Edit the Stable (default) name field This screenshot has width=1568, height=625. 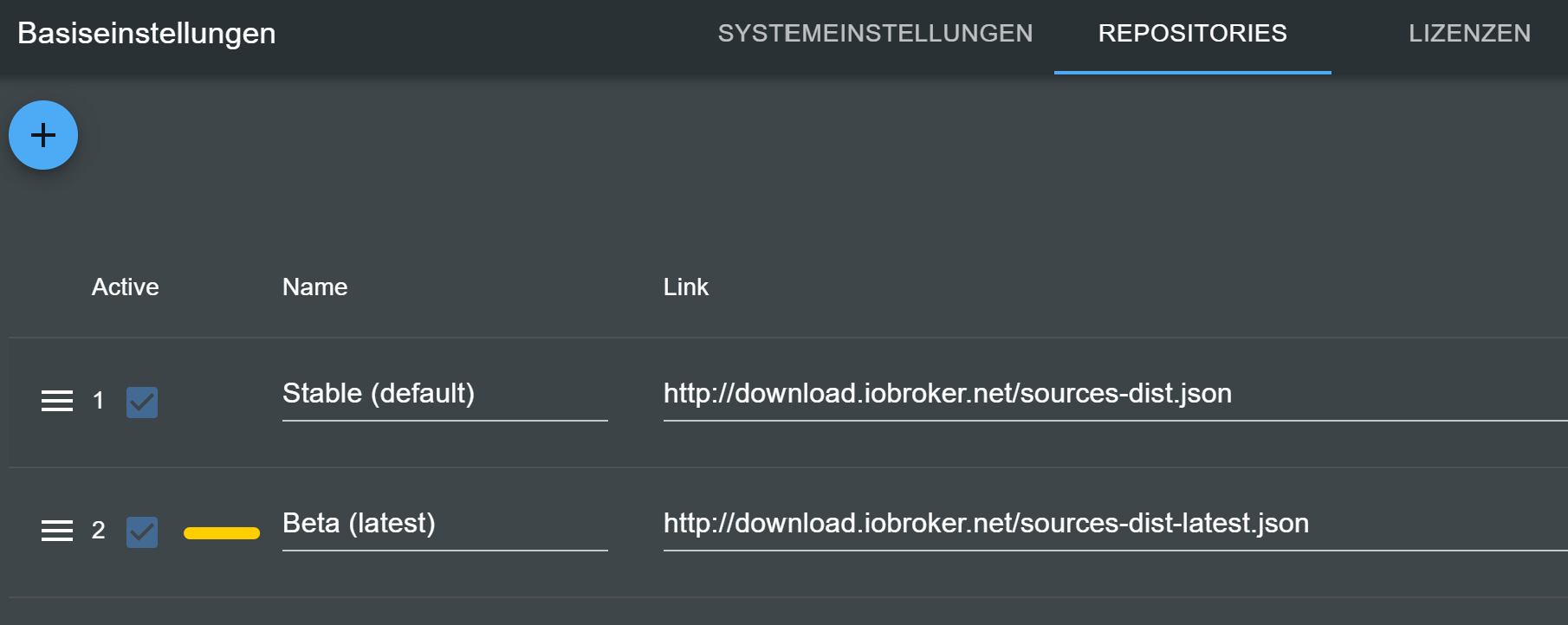[x=444, y=394]
